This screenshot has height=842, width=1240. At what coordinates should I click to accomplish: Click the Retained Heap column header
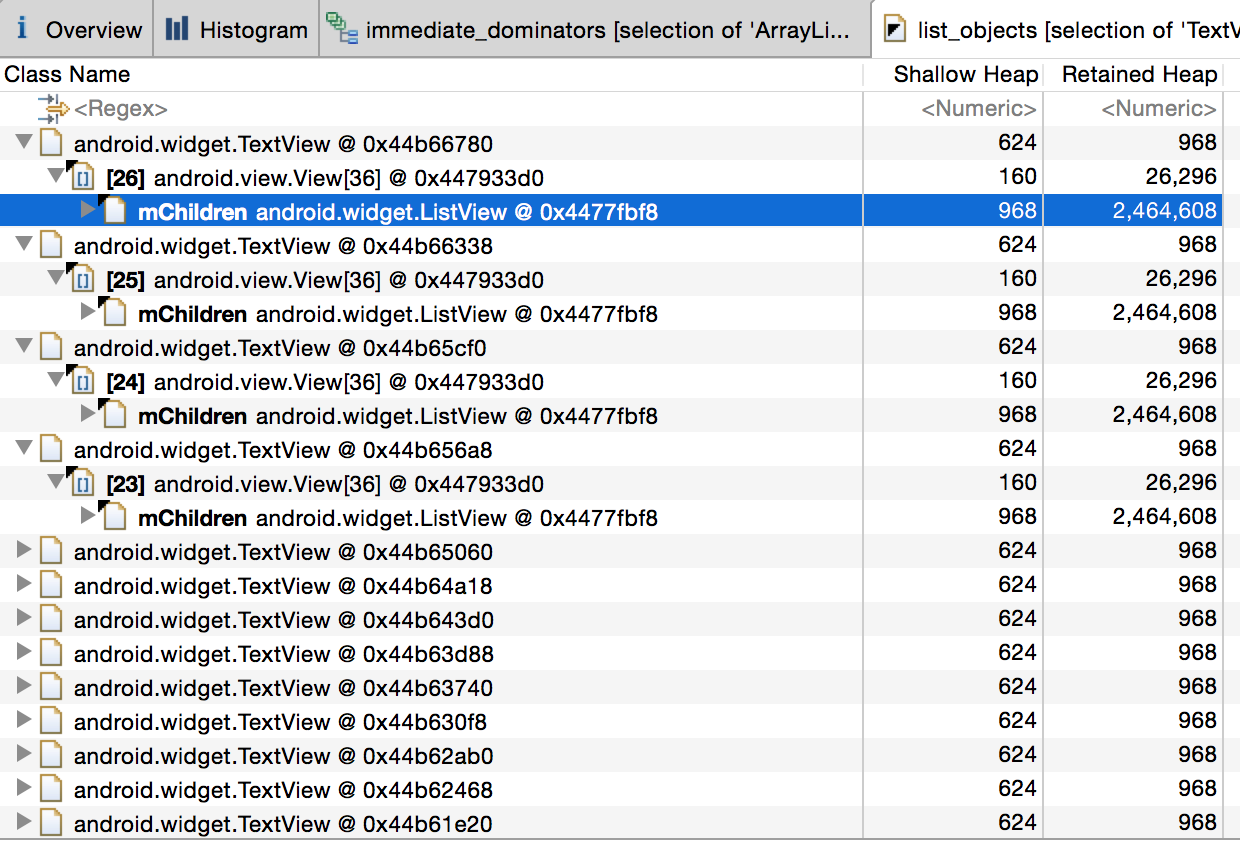1139,74
